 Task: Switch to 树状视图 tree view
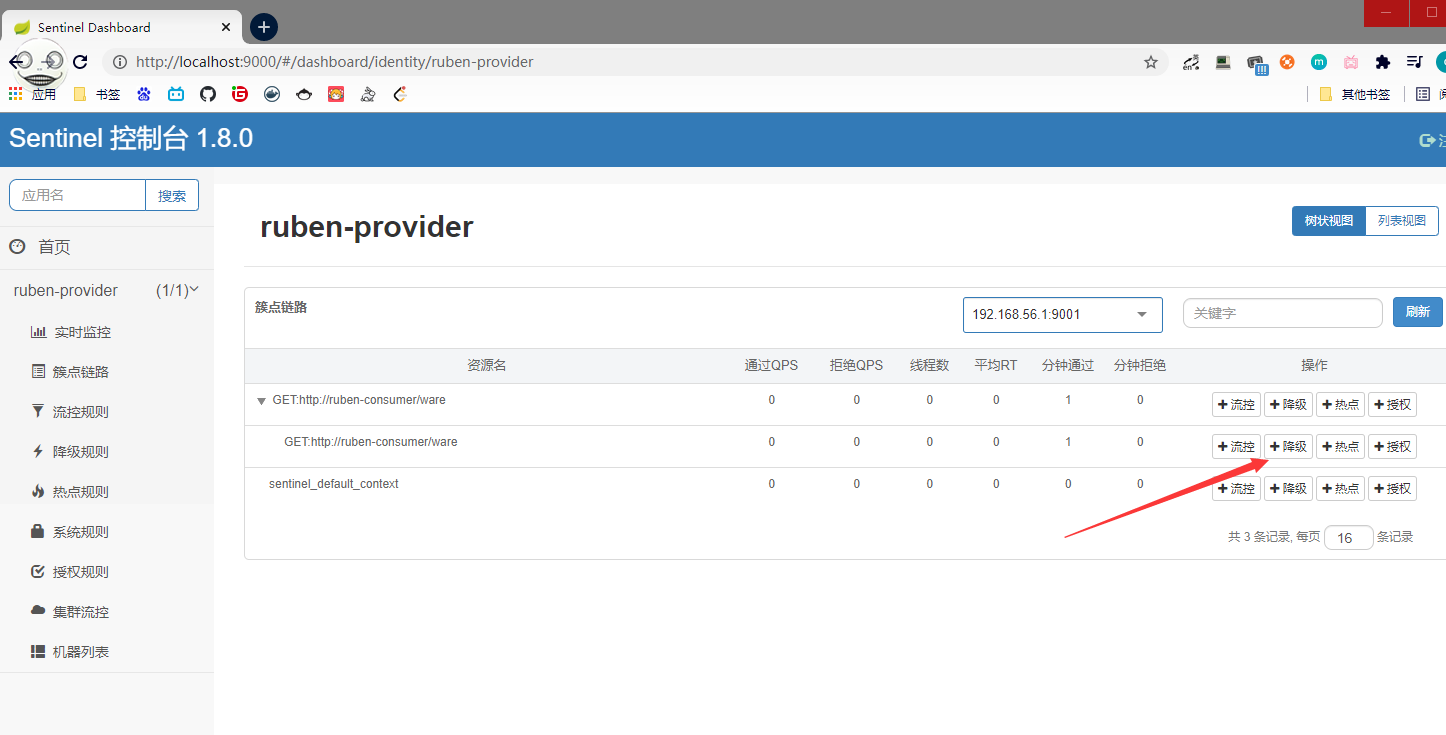click(x=1328, y=221)
